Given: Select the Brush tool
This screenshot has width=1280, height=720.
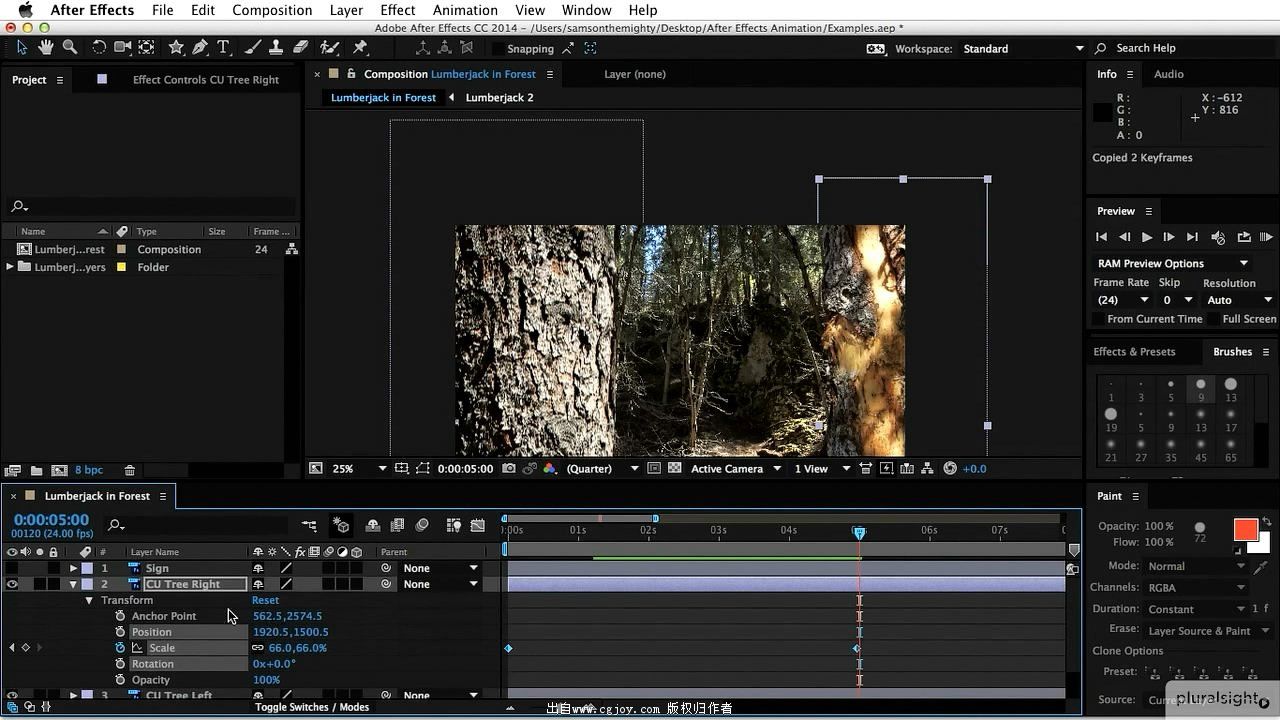Looking at the screenshot, I should (253, 47).
